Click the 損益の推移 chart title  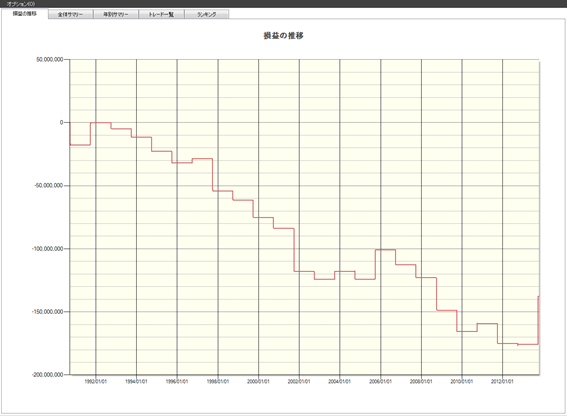pos(284,35)
